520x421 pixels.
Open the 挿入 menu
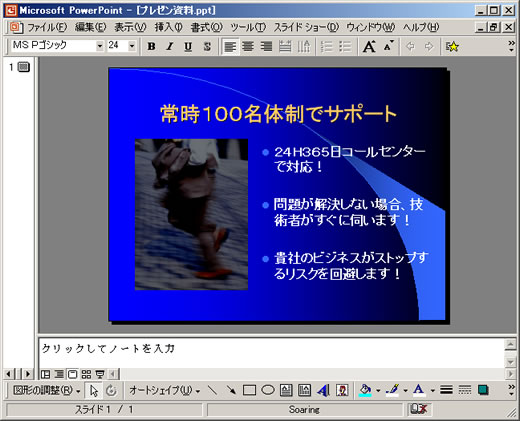tap(168, 27)
